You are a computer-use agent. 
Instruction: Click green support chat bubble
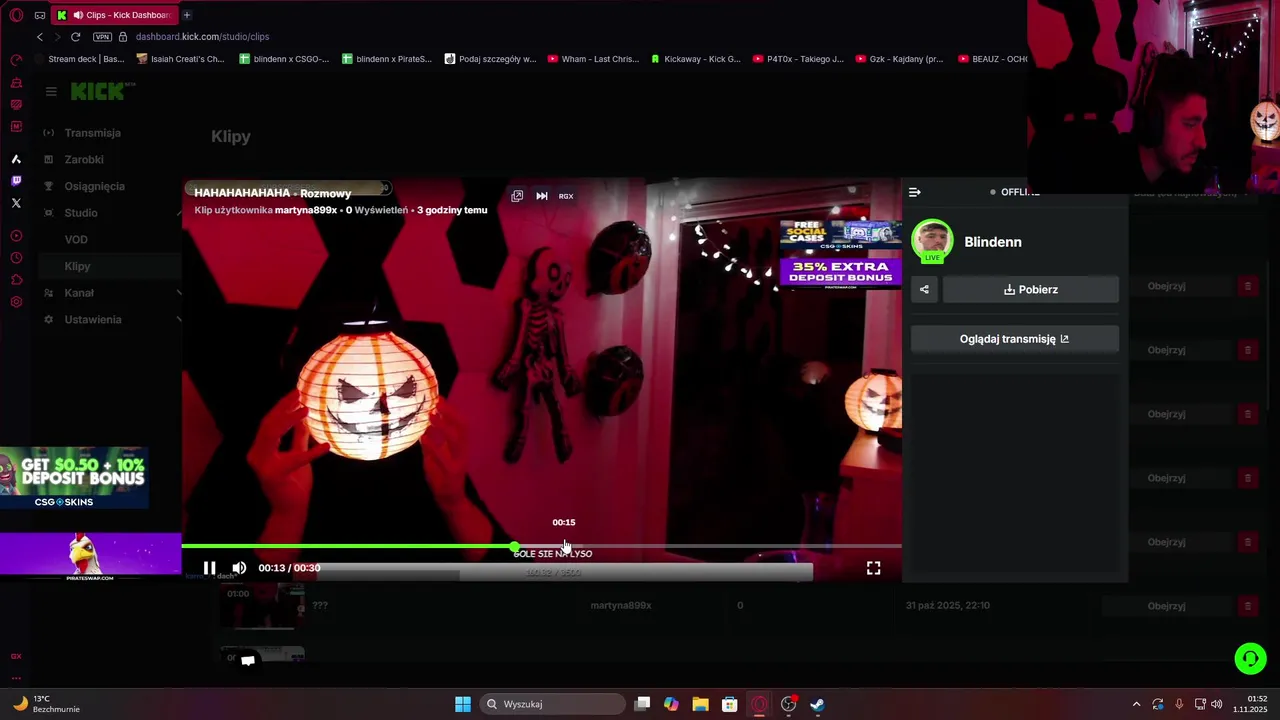point(1250,658)
